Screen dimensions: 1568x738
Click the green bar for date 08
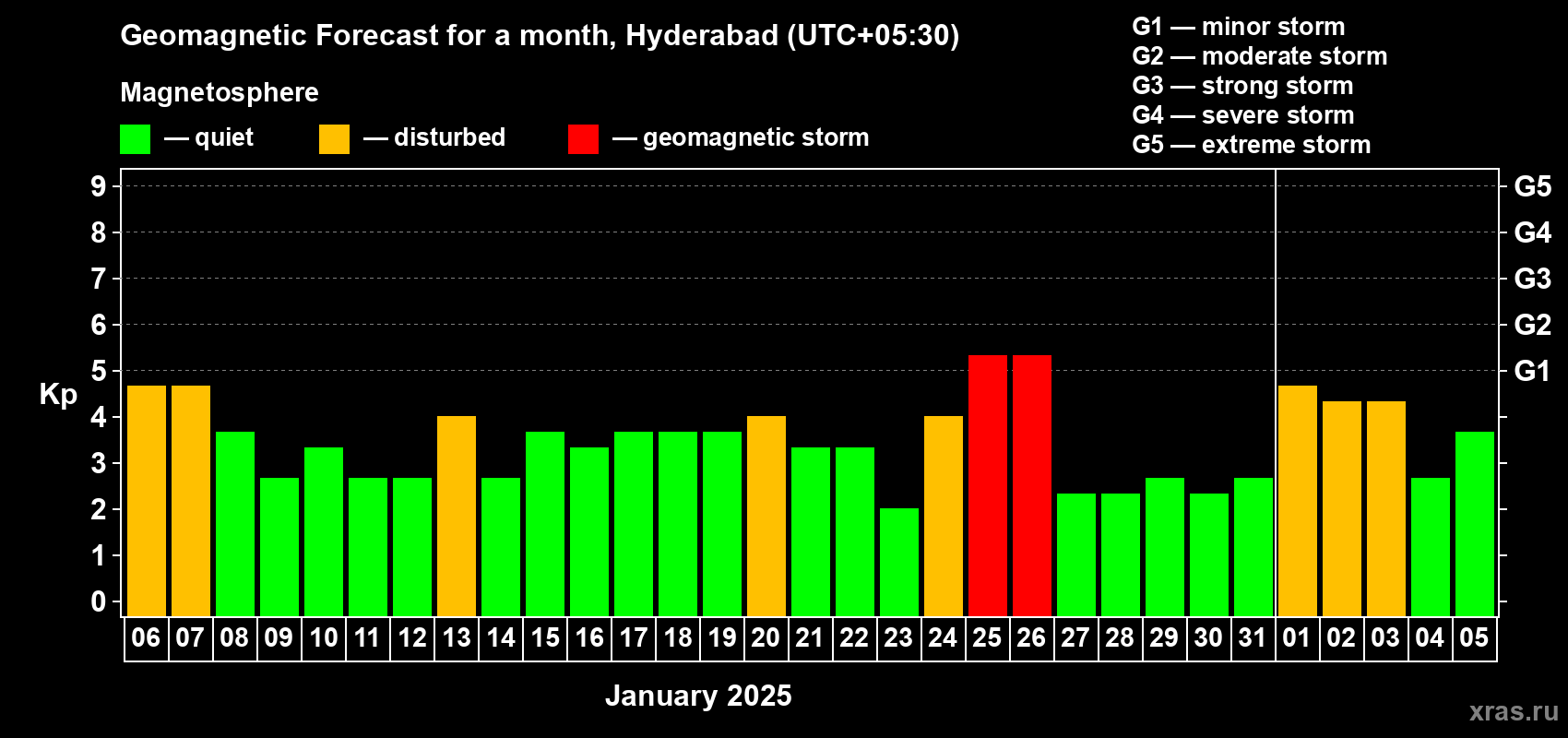pyautogui.click(x=235, y=524)
